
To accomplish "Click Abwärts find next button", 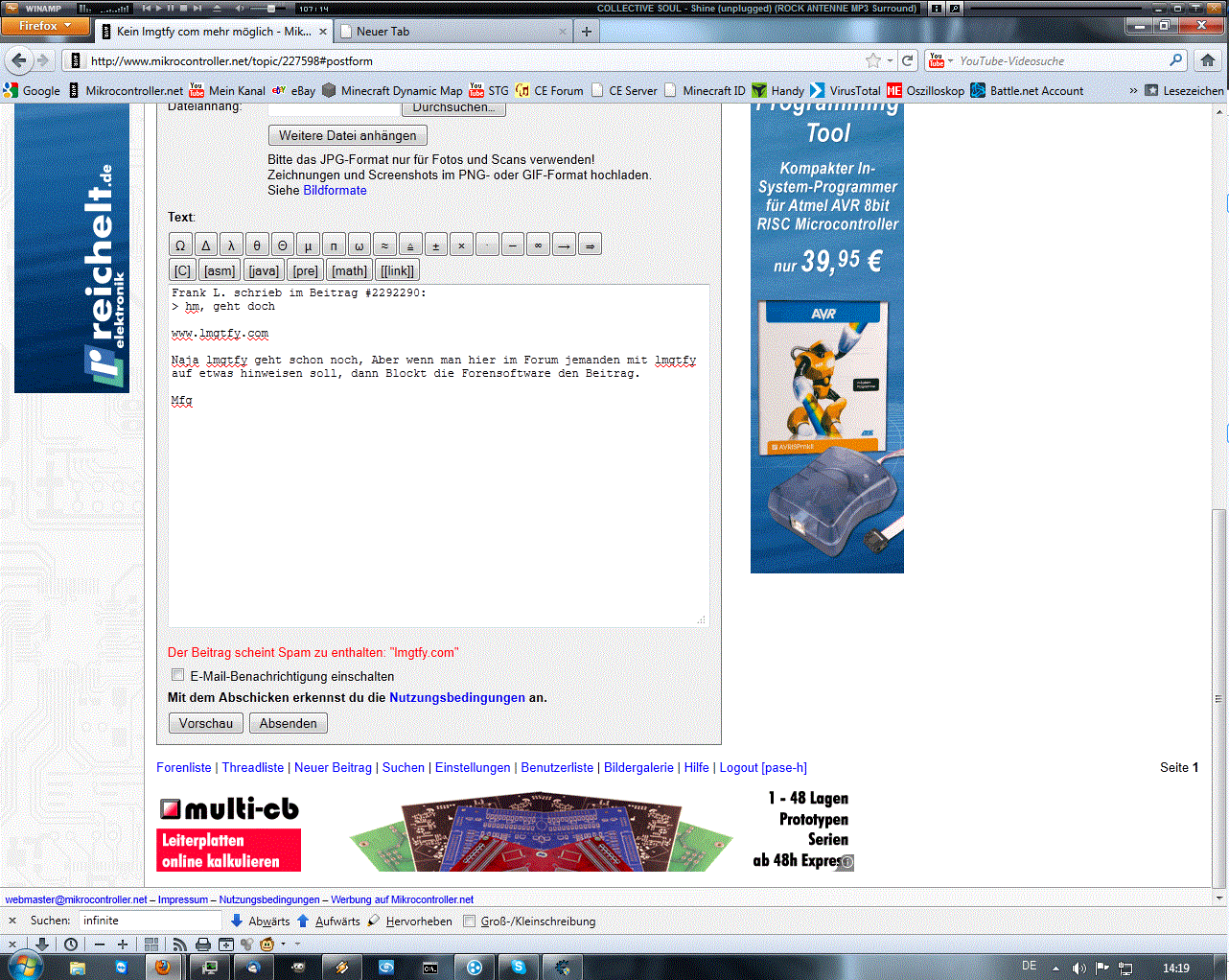I will click(x=261, y=922).
